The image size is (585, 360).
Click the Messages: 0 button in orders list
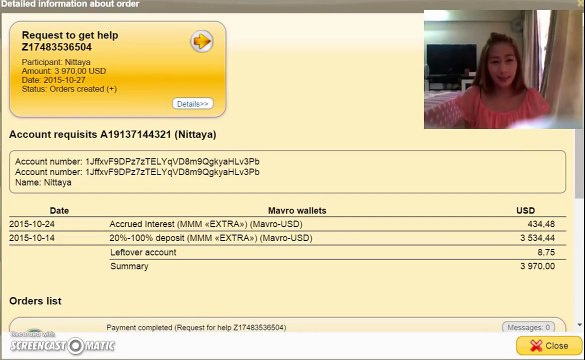click(528, 328)
